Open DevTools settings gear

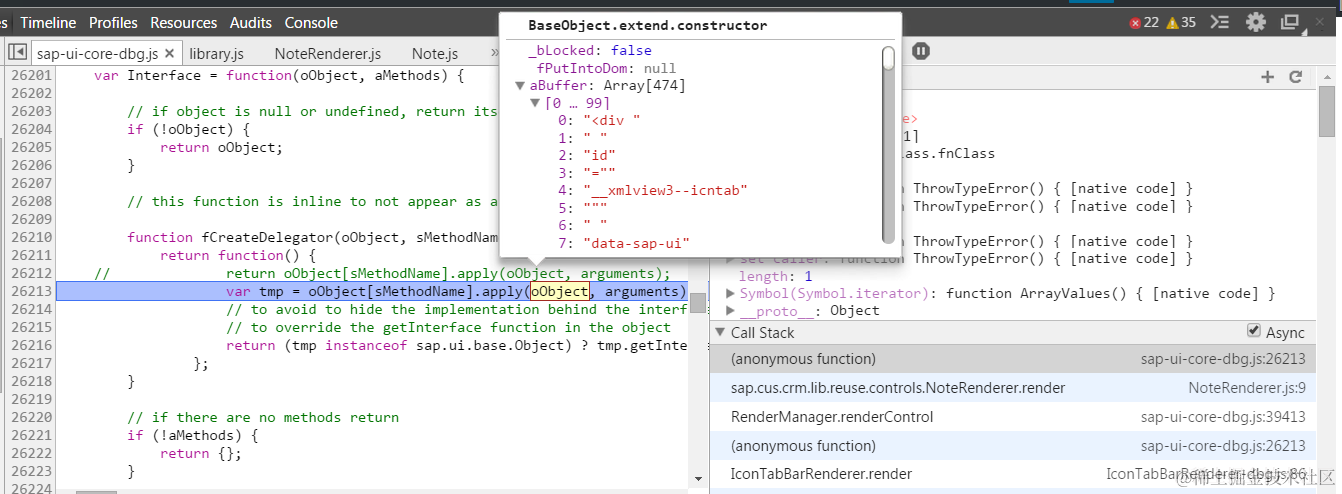(1256, 22)
